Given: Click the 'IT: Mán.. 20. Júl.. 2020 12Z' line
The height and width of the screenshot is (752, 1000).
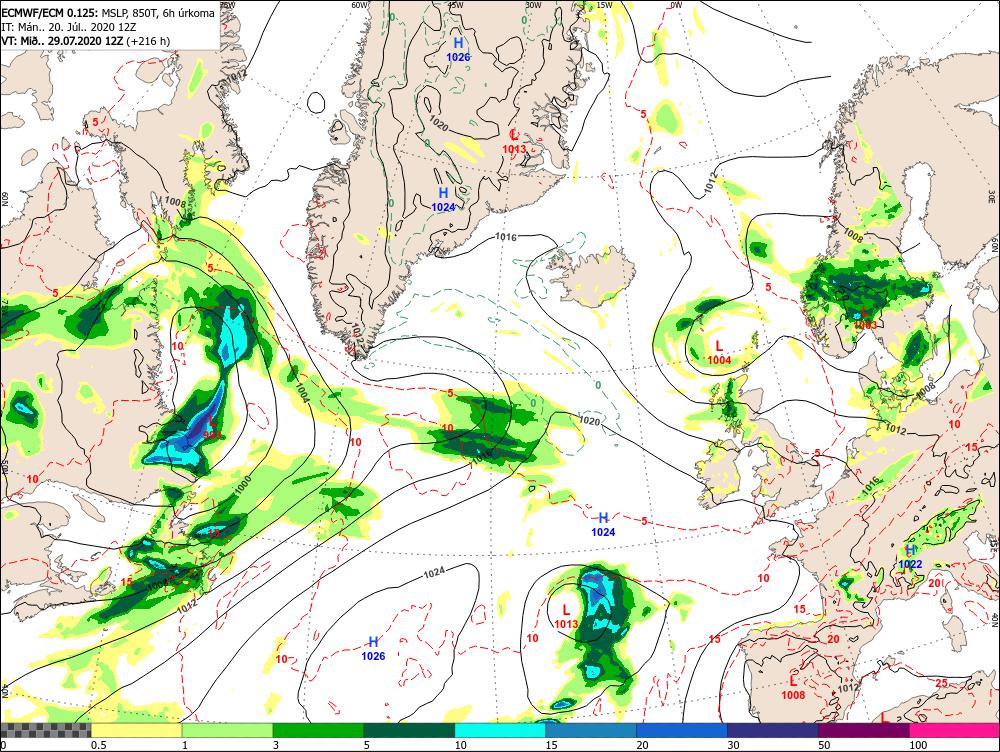Looking at the screenshot, I should pyautogui.click(x=69, y=27).
